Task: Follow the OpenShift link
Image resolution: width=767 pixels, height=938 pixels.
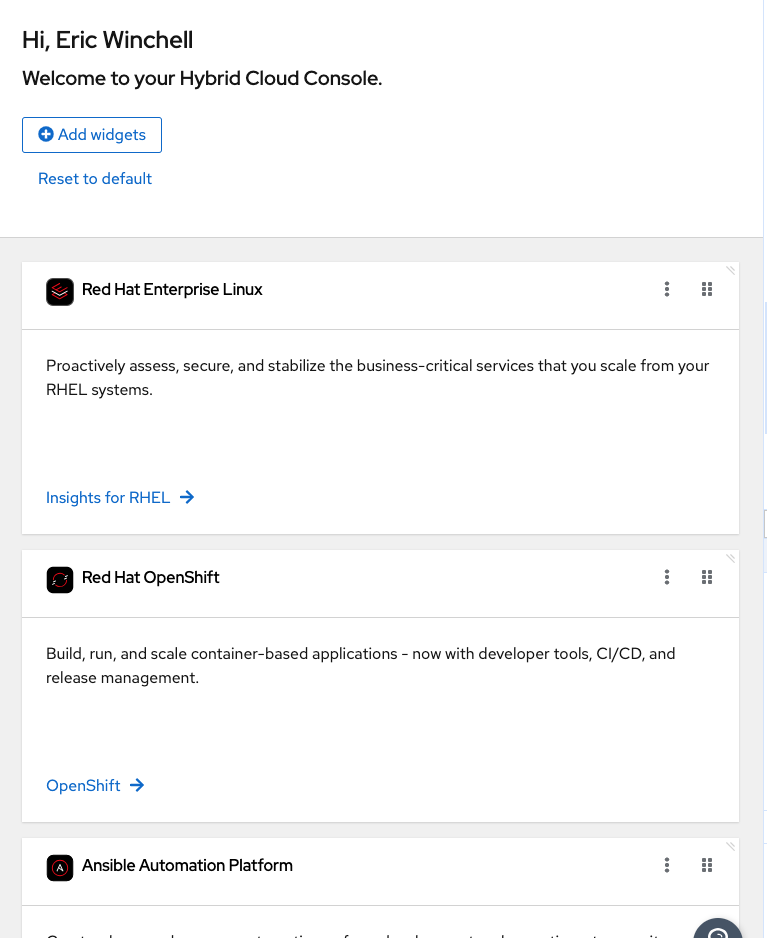Action: (83, 786)
